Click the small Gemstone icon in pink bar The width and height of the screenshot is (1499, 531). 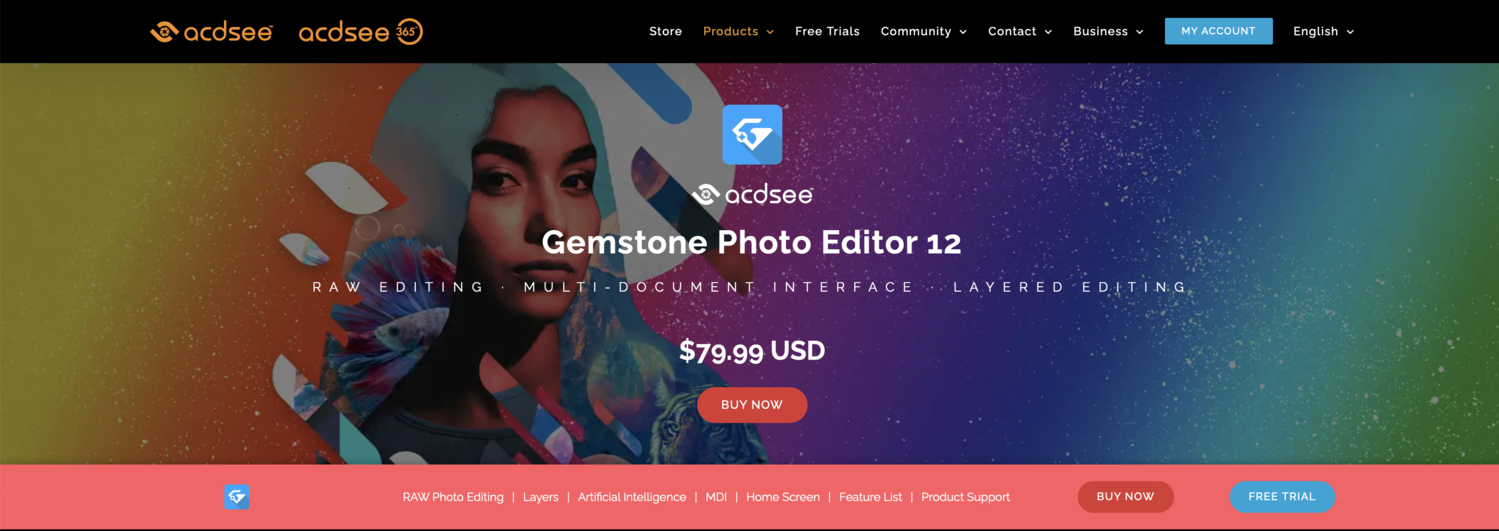[x=237, y=497]
